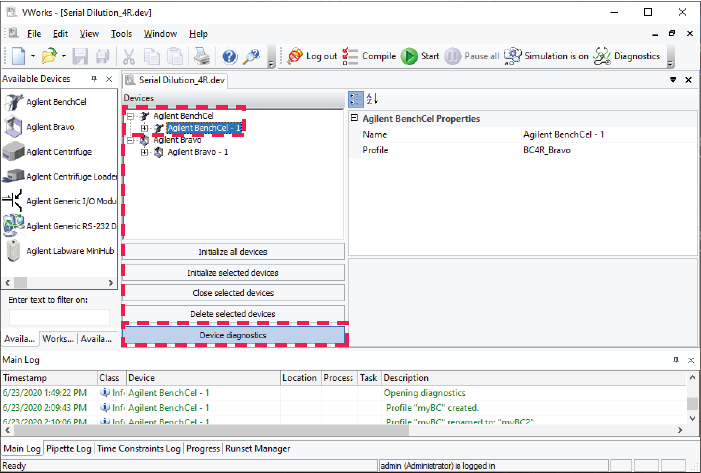Image resolution: width=701 pixels, height=473 pixels.
Task: Select Agilent Centrifuge in Available Devices
Action: click(47, 152)
